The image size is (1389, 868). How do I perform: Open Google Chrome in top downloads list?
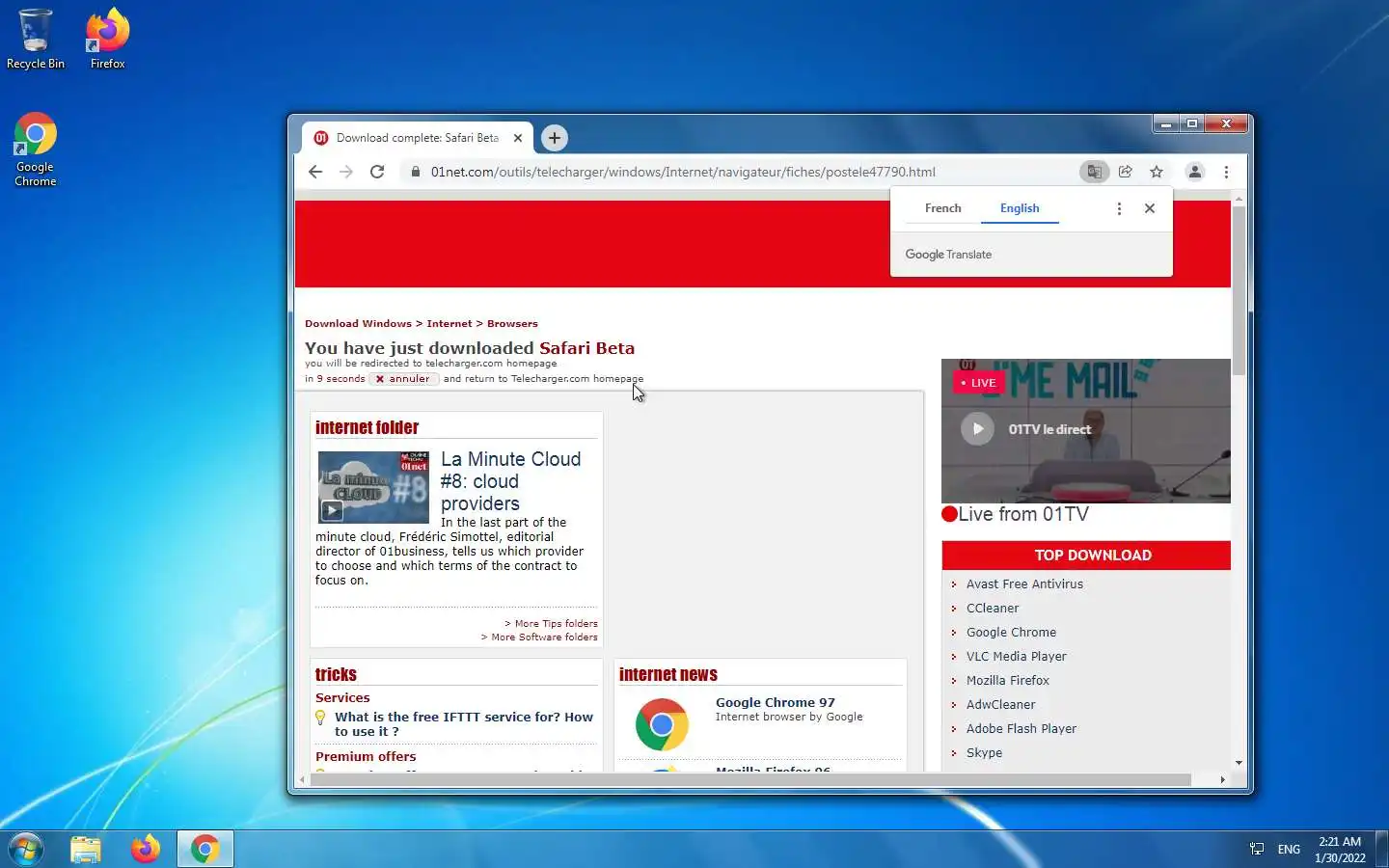pos(1011,633)
